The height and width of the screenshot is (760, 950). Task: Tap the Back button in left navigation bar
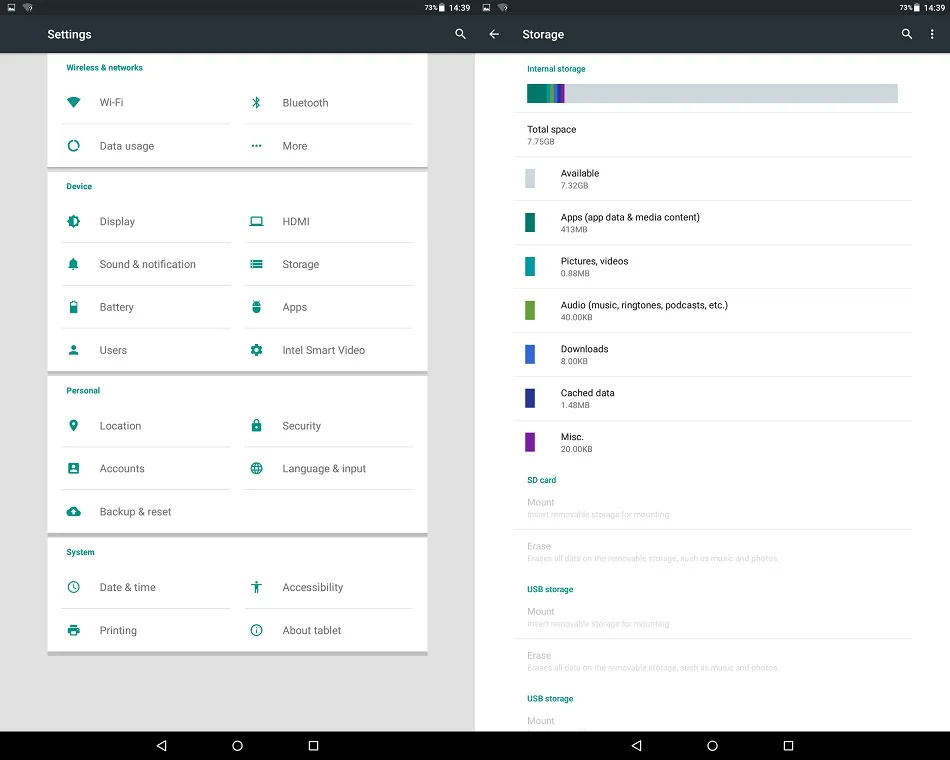pos(161,745)
